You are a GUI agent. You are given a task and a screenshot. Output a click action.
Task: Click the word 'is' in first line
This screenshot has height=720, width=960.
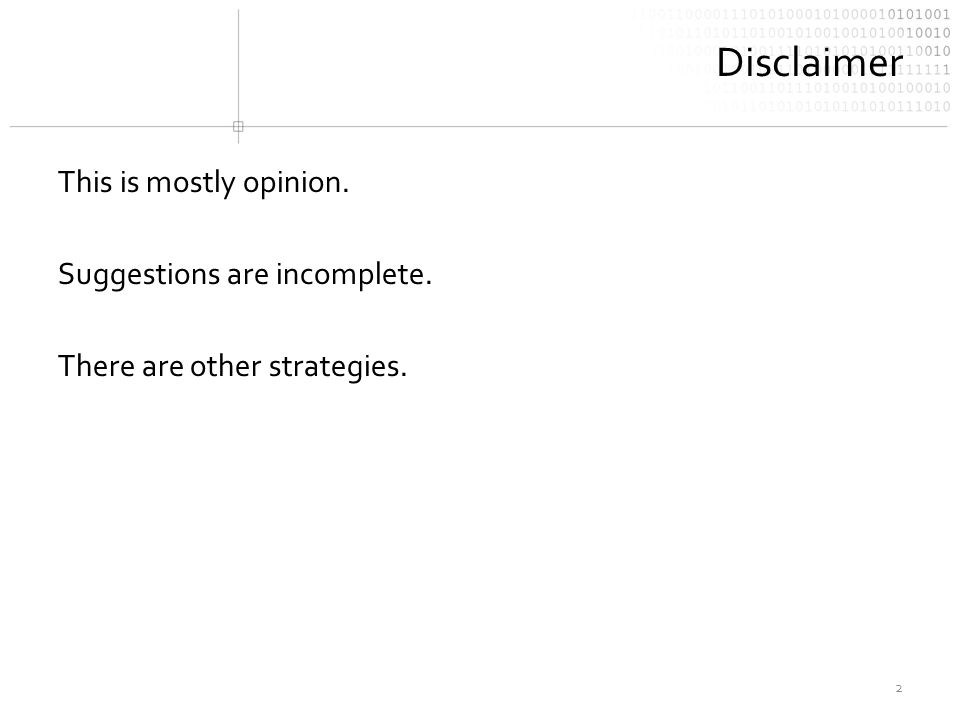(129, 182)
